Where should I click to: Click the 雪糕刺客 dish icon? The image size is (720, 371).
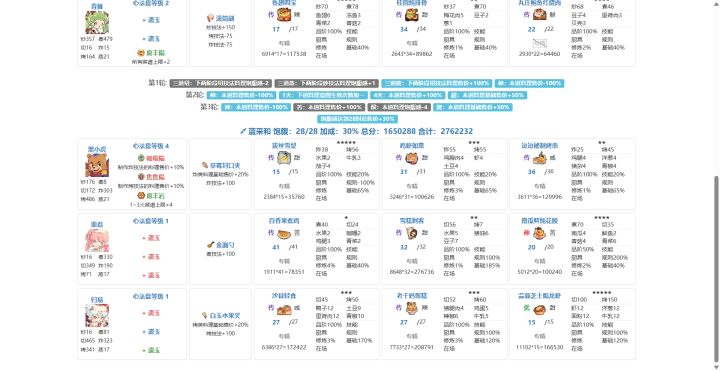tap(411, 234)
